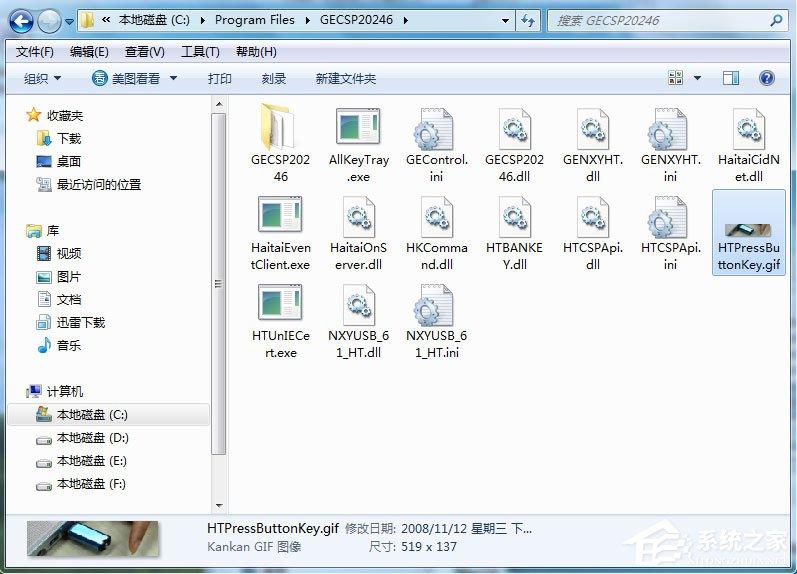
Task: Select 本地磁盘 (C:) in the tree
Action: (x=109, y=415)
